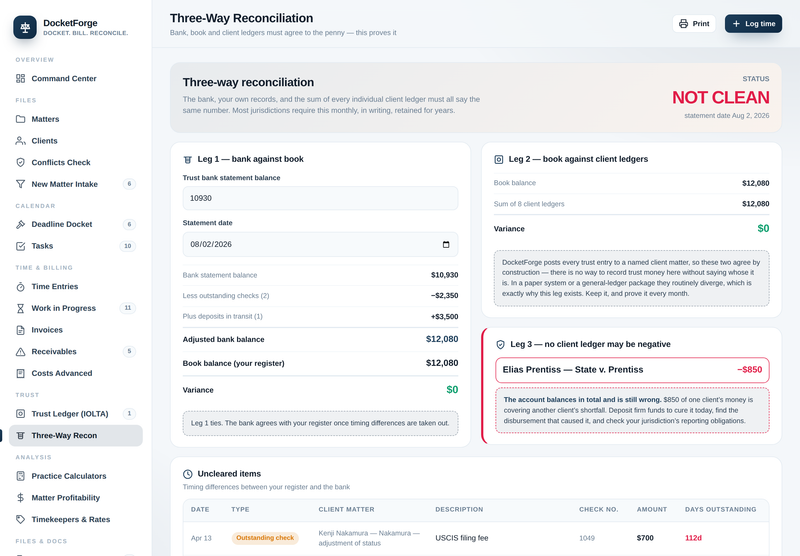Open the statement date calendar picker
Image resolution: width=800 pixels, height=556 pixels.
click(x=446, y=245)
